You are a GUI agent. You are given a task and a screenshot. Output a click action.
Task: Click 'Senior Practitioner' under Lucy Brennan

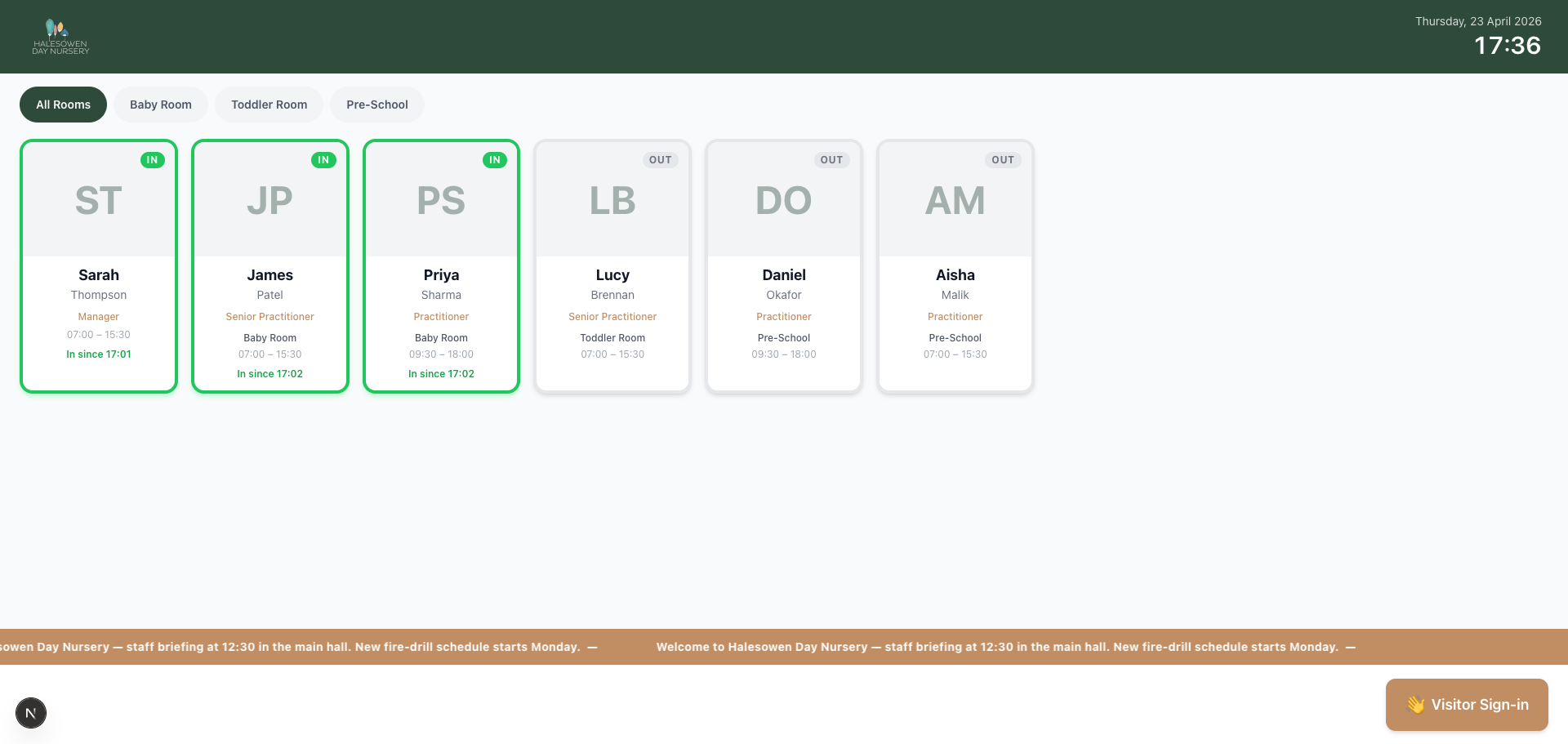[612, 317]
